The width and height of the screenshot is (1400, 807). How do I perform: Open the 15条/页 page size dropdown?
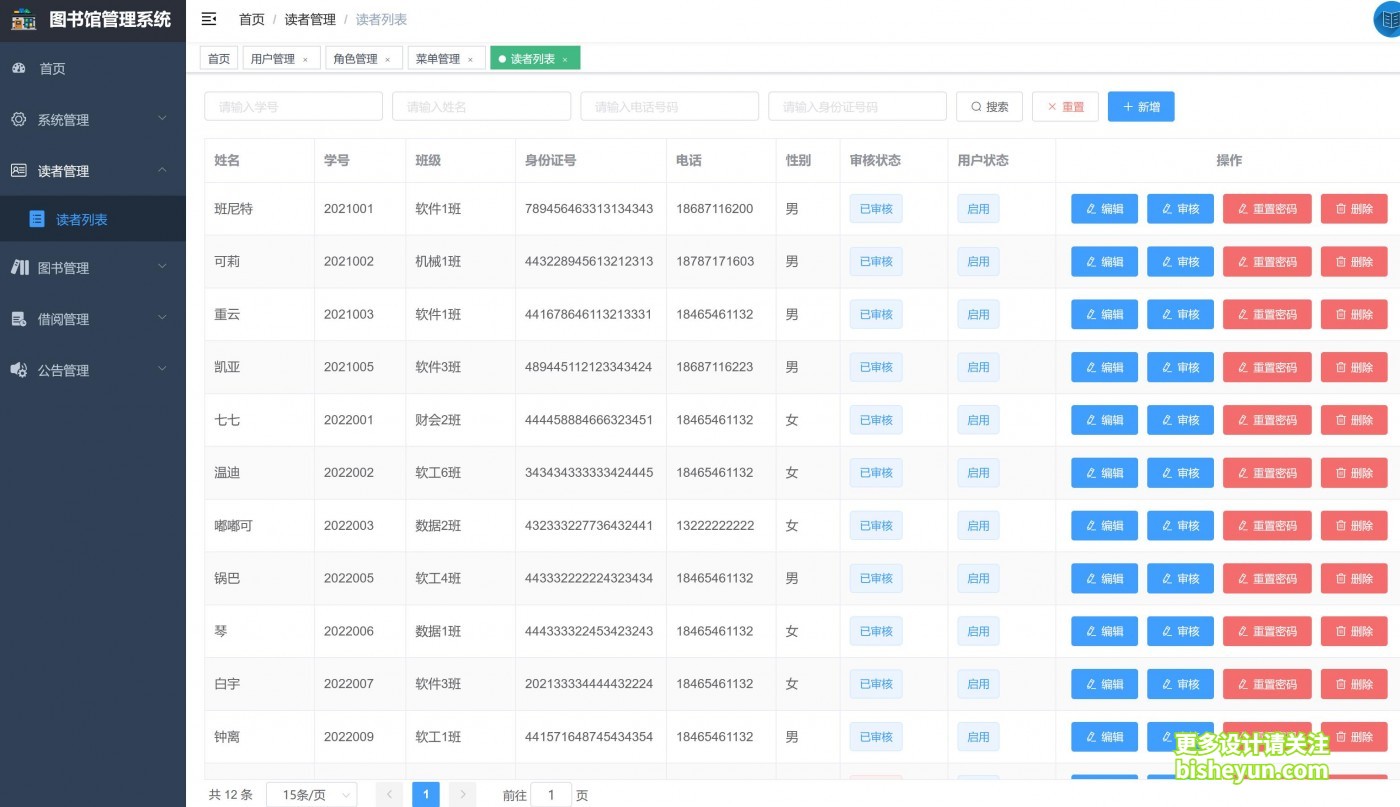tap(311, 793)
